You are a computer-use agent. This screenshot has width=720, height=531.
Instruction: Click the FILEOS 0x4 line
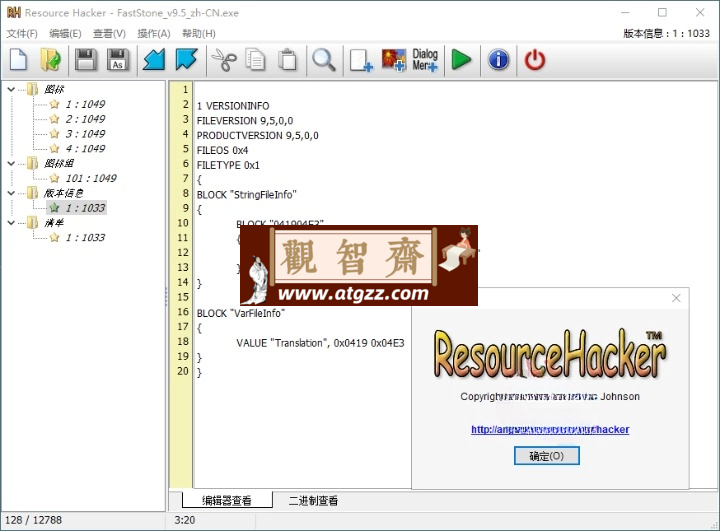pyautogui.click(x=222, y=150)
